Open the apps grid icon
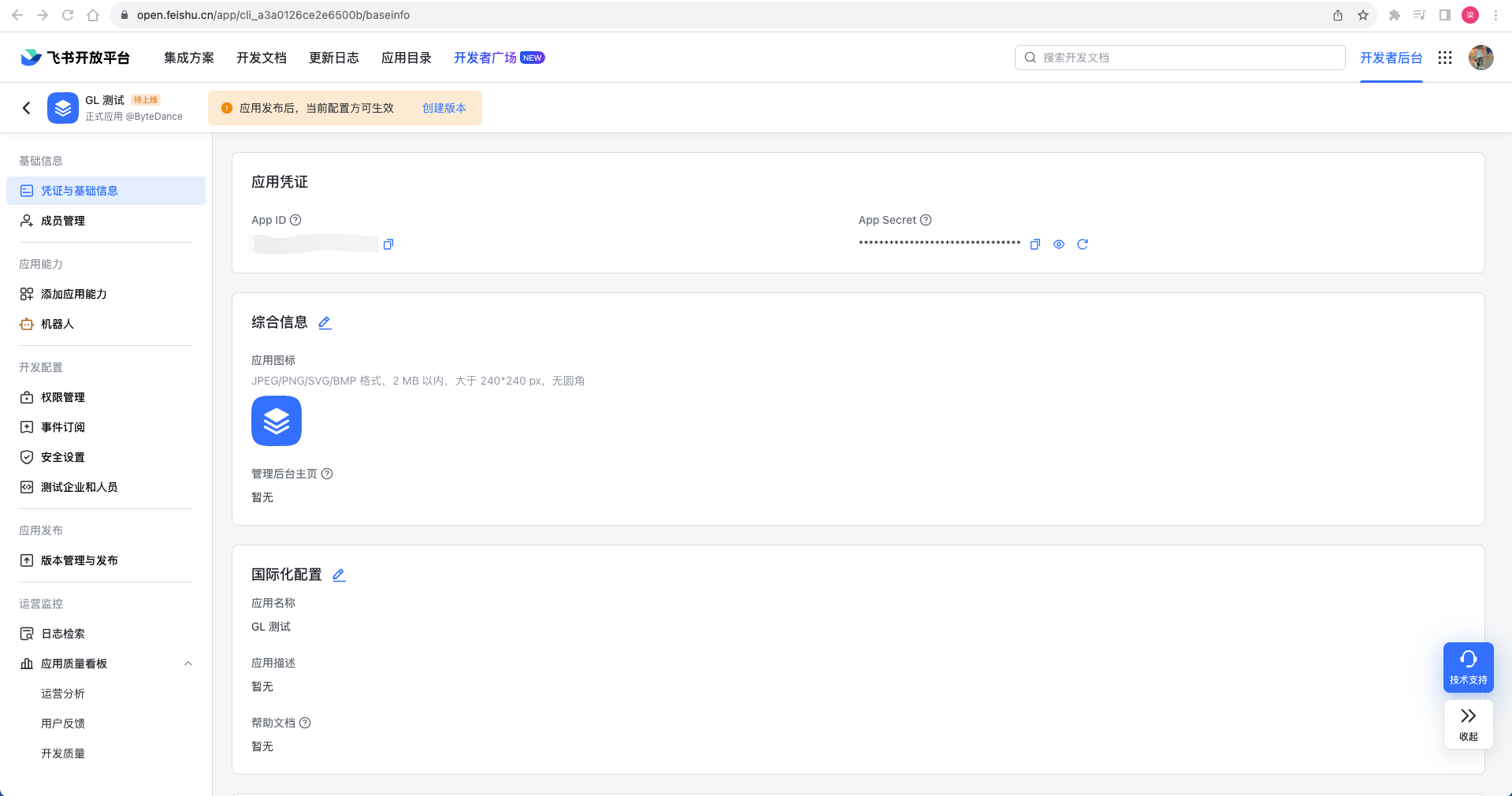Viewport: 1512px width, 796px height. click(1445, 58)
